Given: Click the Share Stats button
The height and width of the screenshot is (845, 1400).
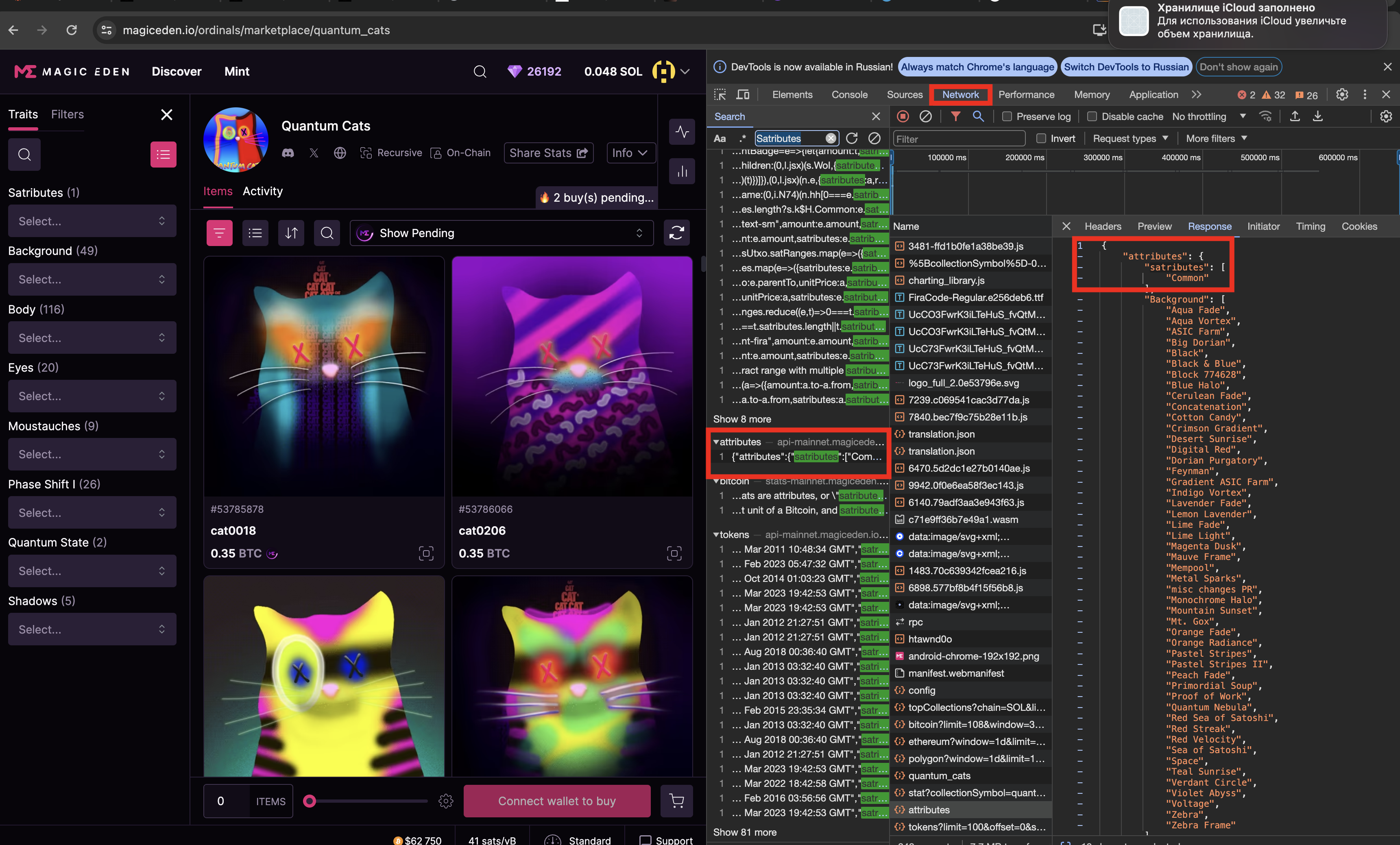Looking at the screenshot, I should click(548, 153).
